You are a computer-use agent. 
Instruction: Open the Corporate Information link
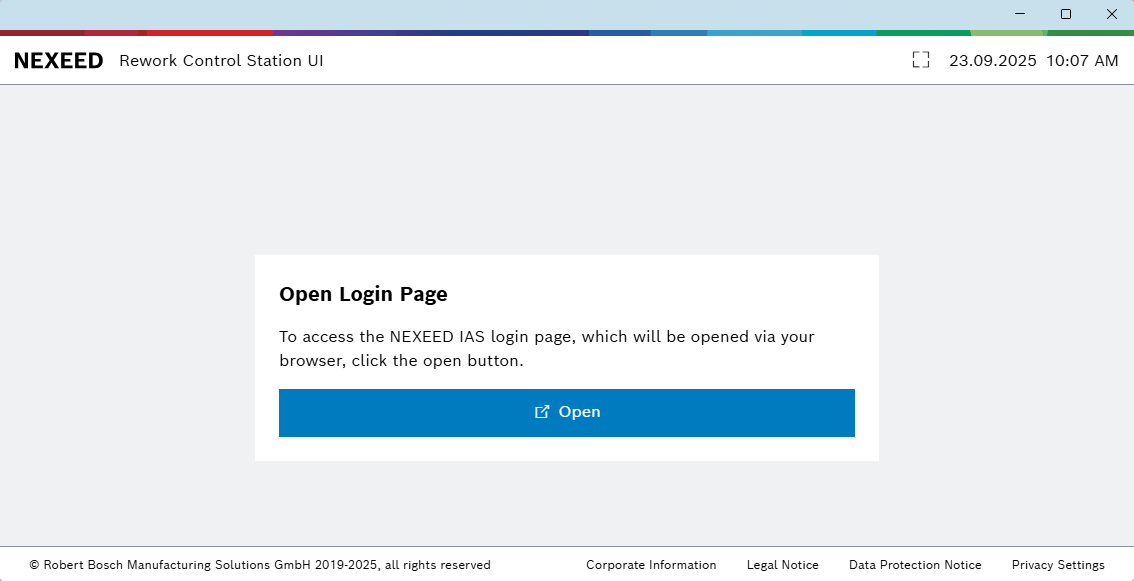tap(651, 565)
